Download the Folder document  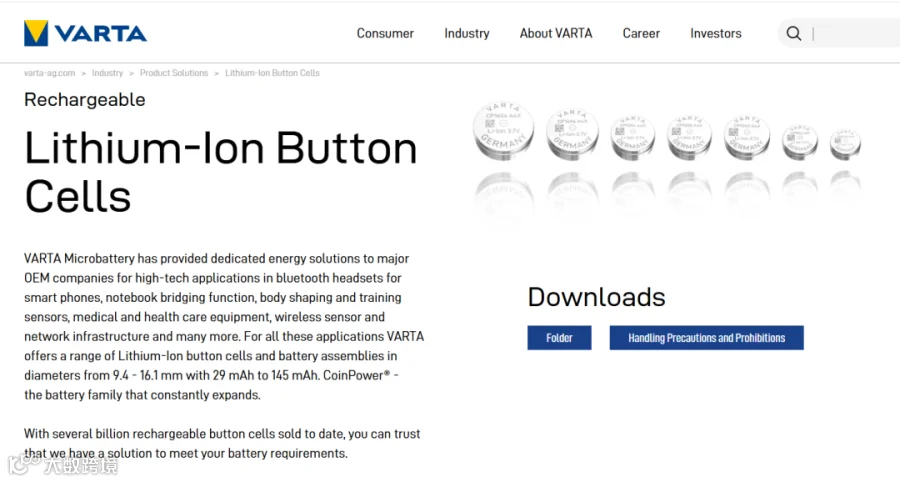coord(559,338)
